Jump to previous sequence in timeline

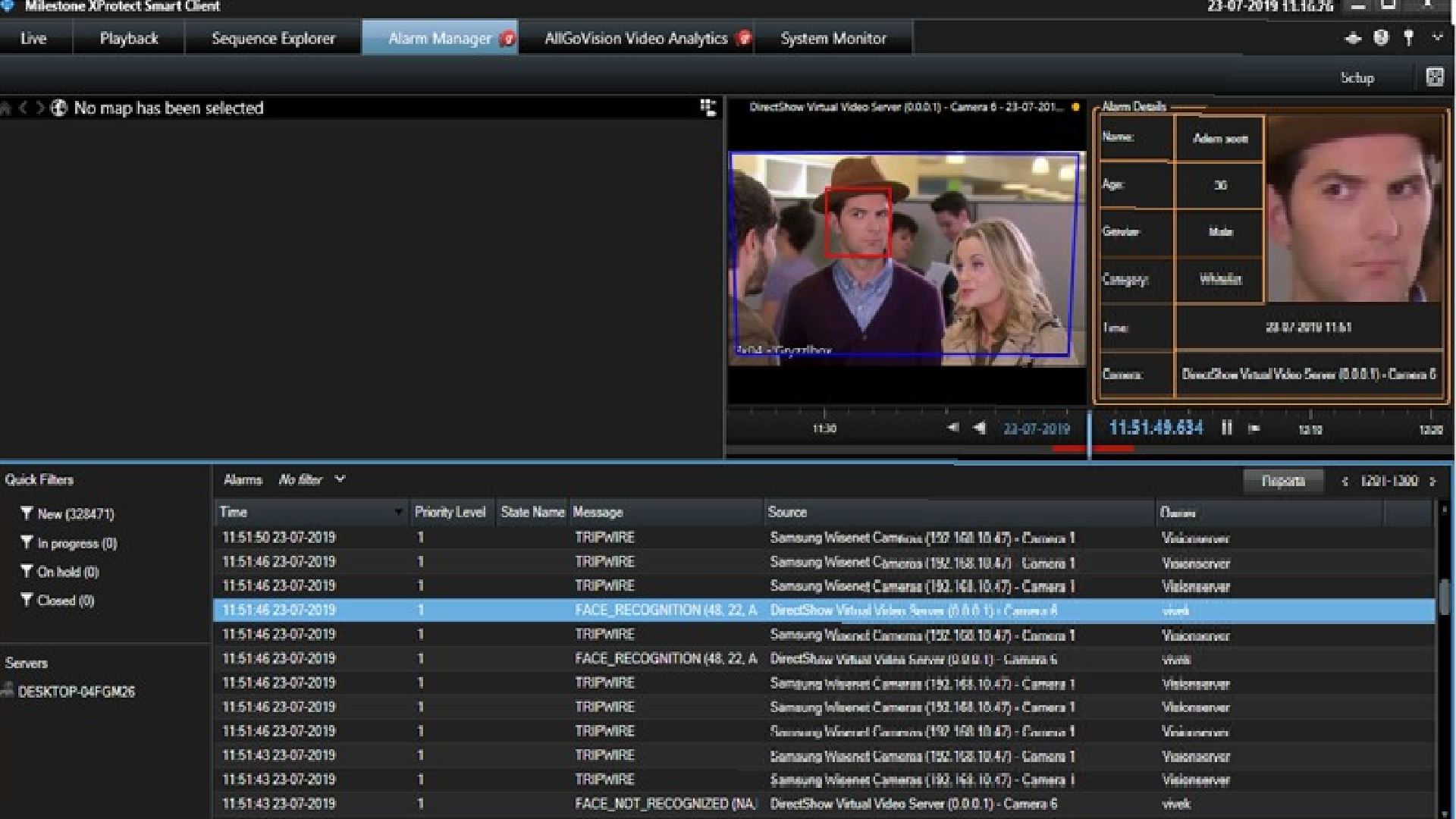coord(952,428)
